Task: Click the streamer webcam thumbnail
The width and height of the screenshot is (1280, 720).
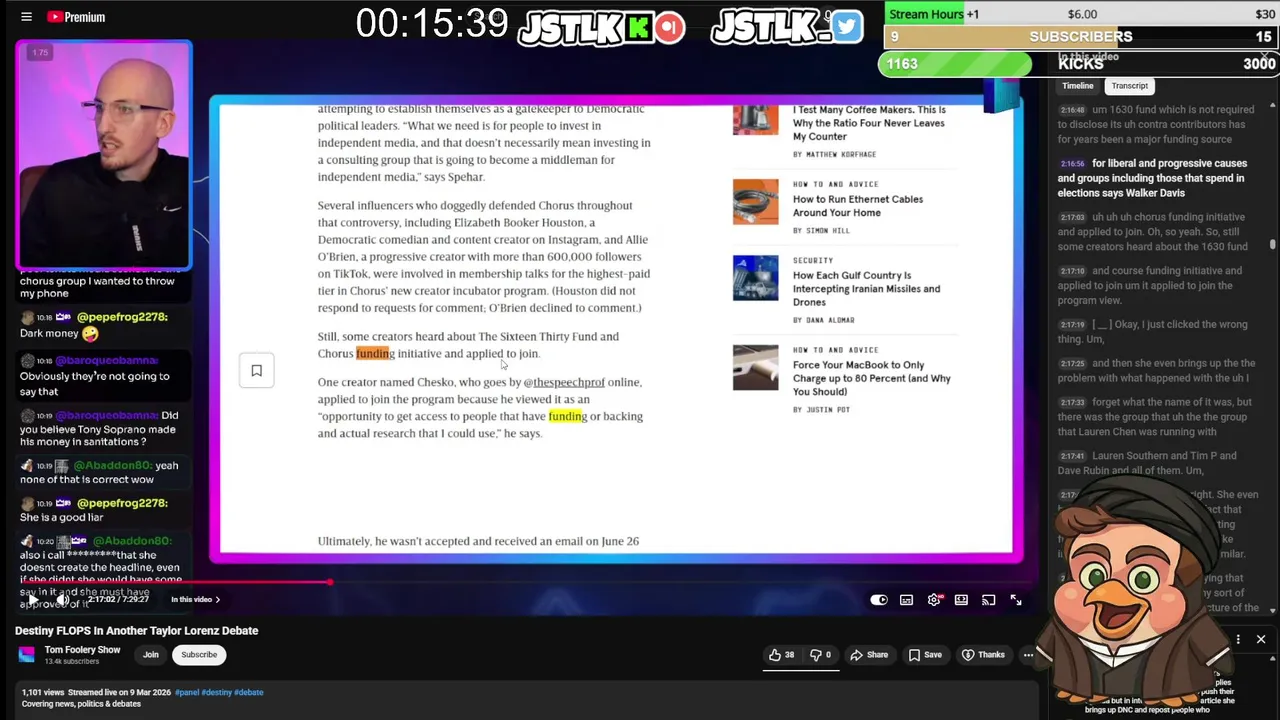Action: click(x=103, y=155)
